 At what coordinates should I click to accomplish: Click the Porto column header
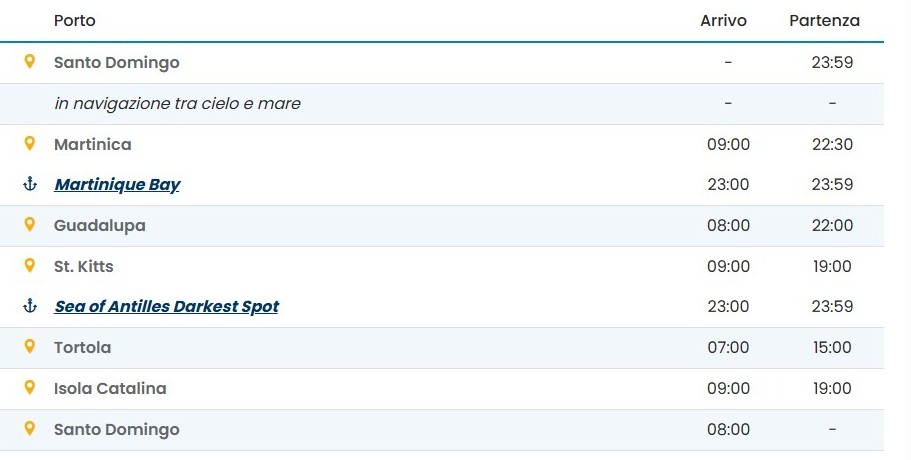(74, 21)
